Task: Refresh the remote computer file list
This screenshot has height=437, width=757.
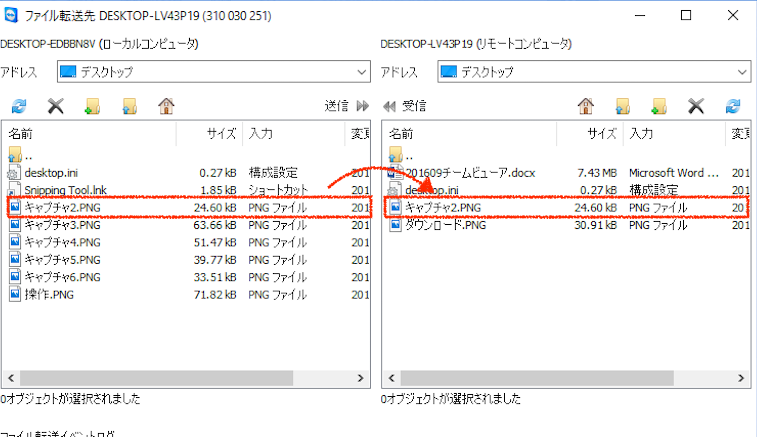Action: coord(734,105)
